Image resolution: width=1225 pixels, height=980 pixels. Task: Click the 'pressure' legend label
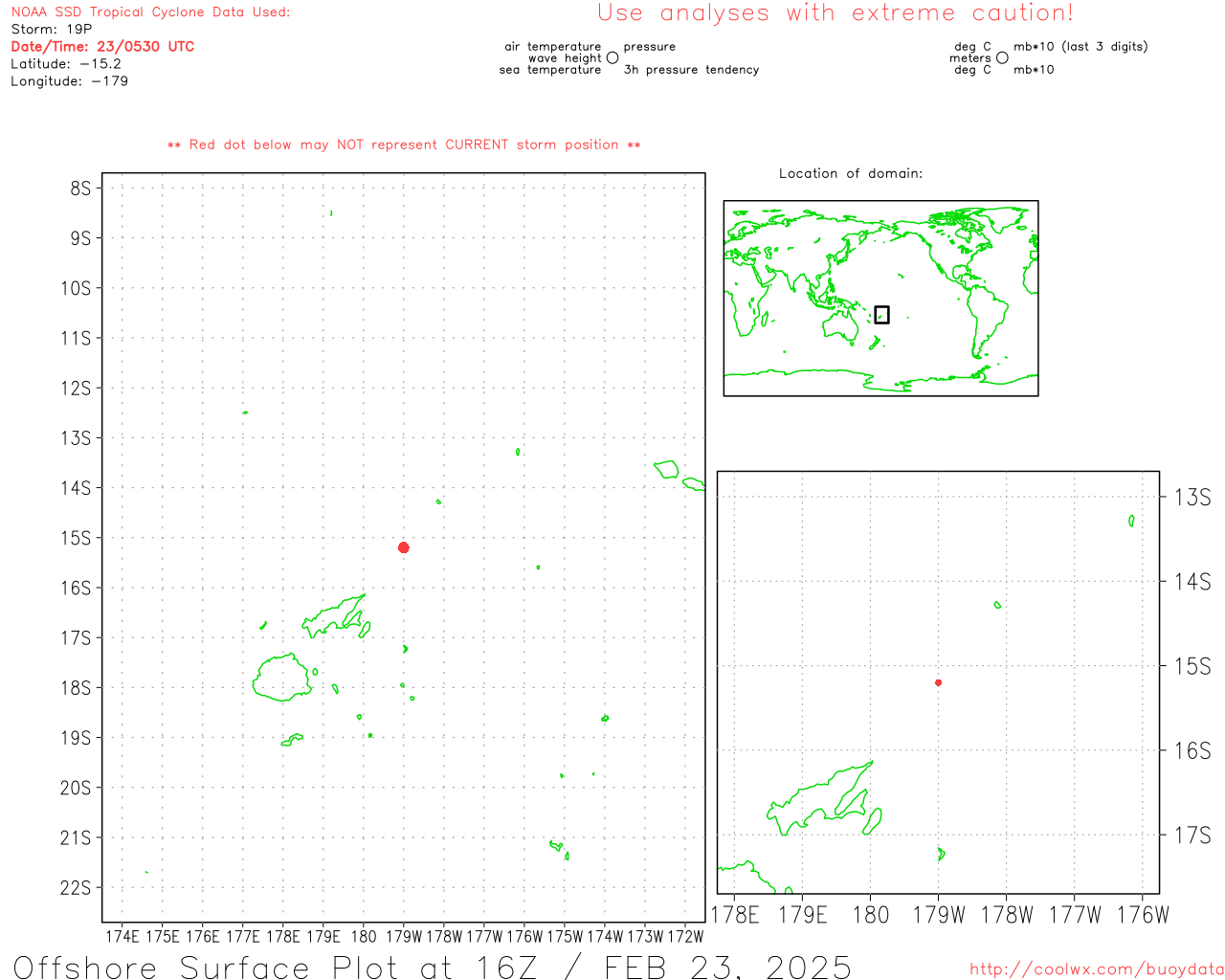(x=649, y=47)
